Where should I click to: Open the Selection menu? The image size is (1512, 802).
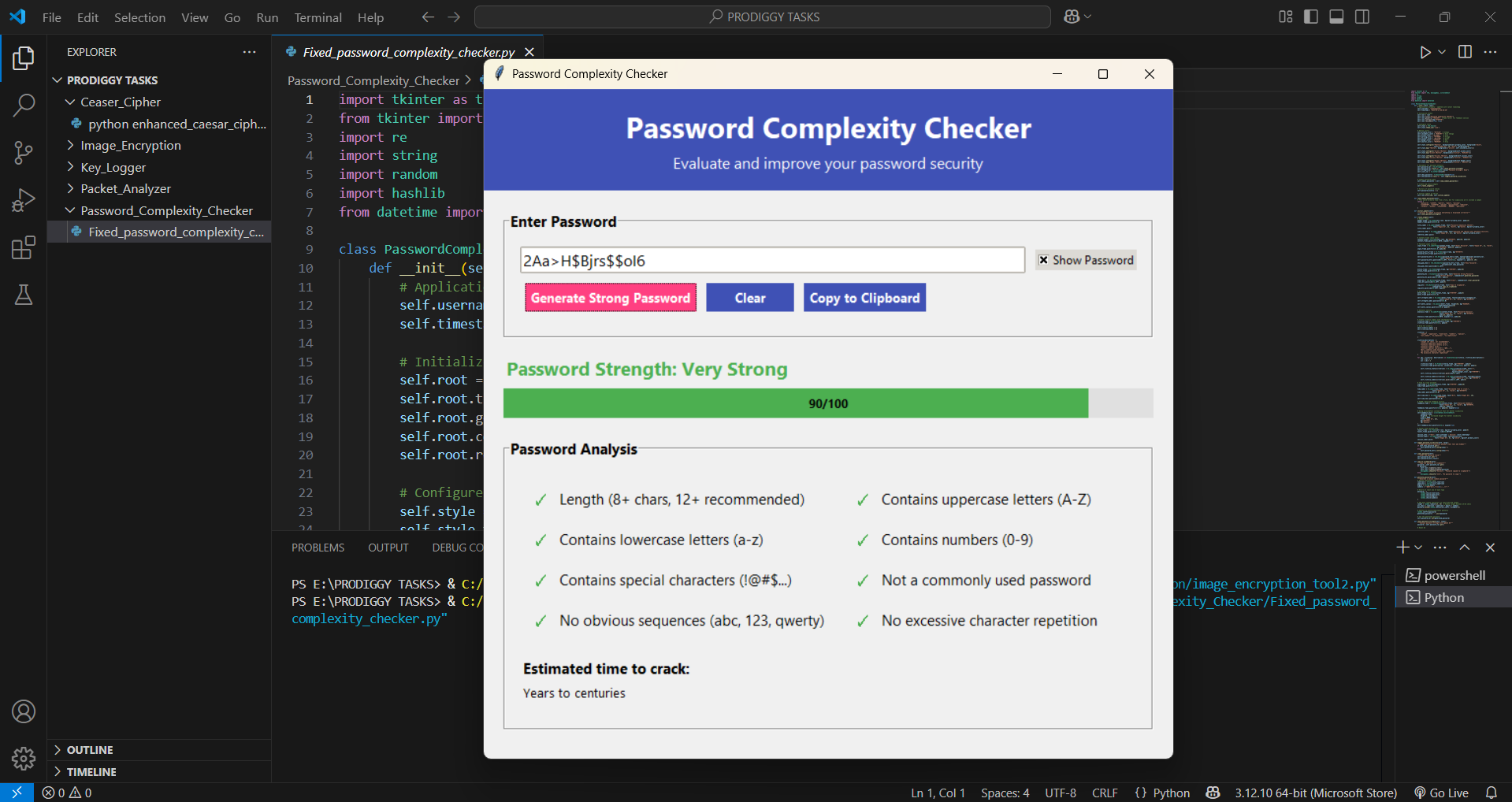tap(139, 17)
